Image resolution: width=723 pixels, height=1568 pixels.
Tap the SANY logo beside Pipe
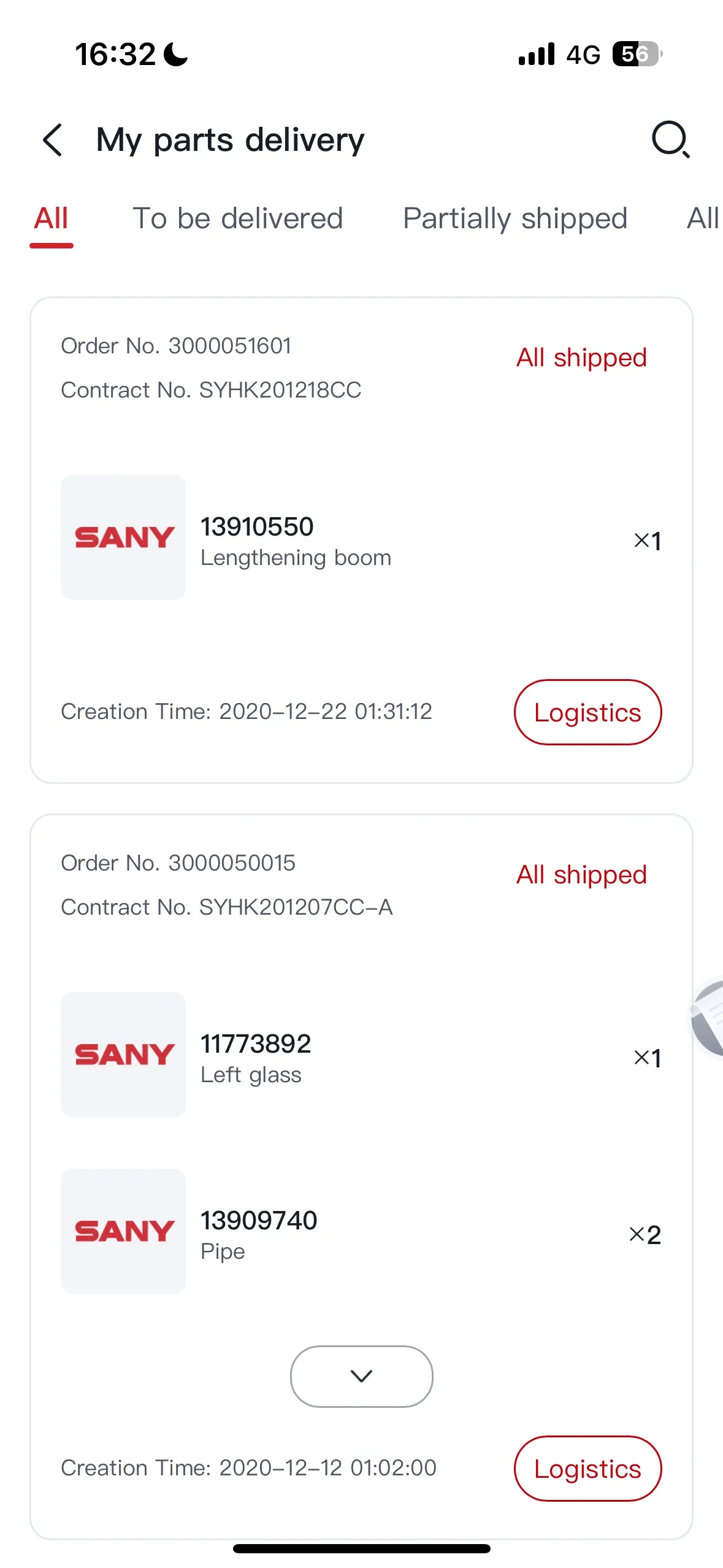(123, 1231)
